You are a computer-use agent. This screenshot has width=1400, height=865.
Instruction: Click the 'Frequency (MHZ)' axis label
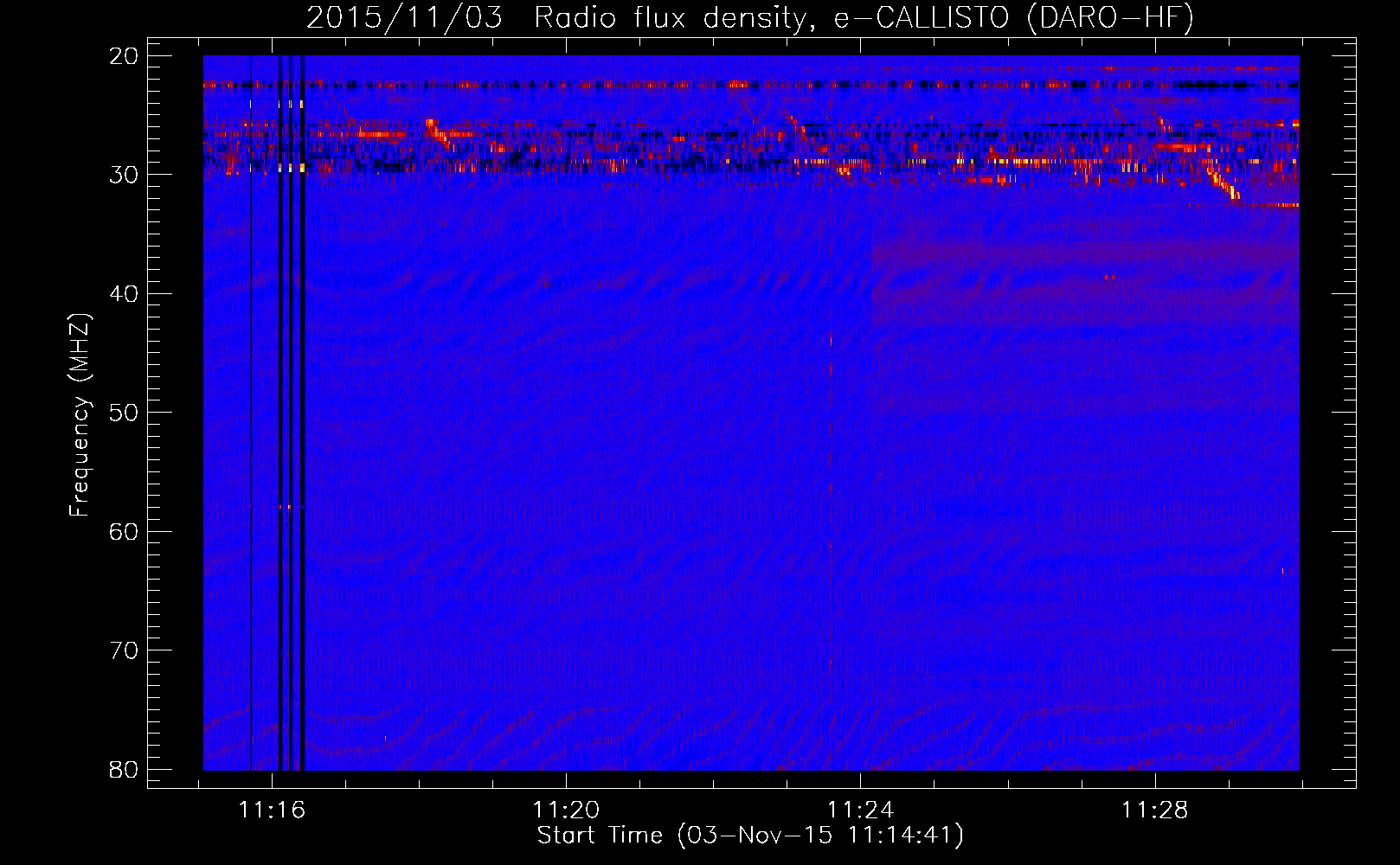click(80, 415)
